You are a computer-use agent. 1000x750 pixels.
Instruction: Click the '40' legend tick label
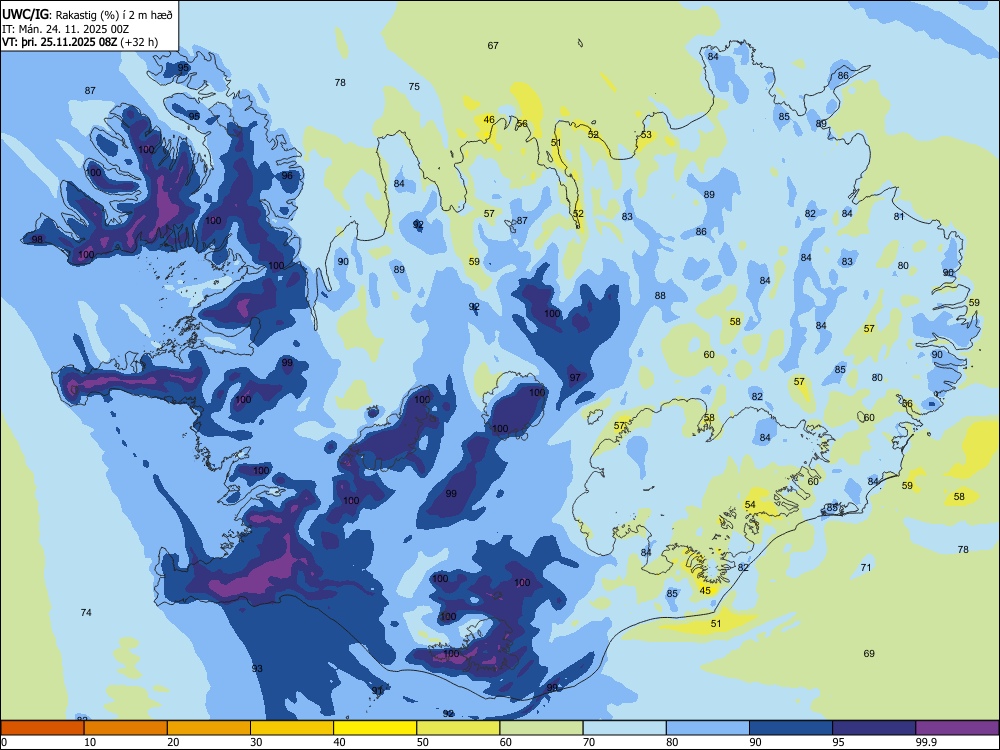(x=339, y=742)
